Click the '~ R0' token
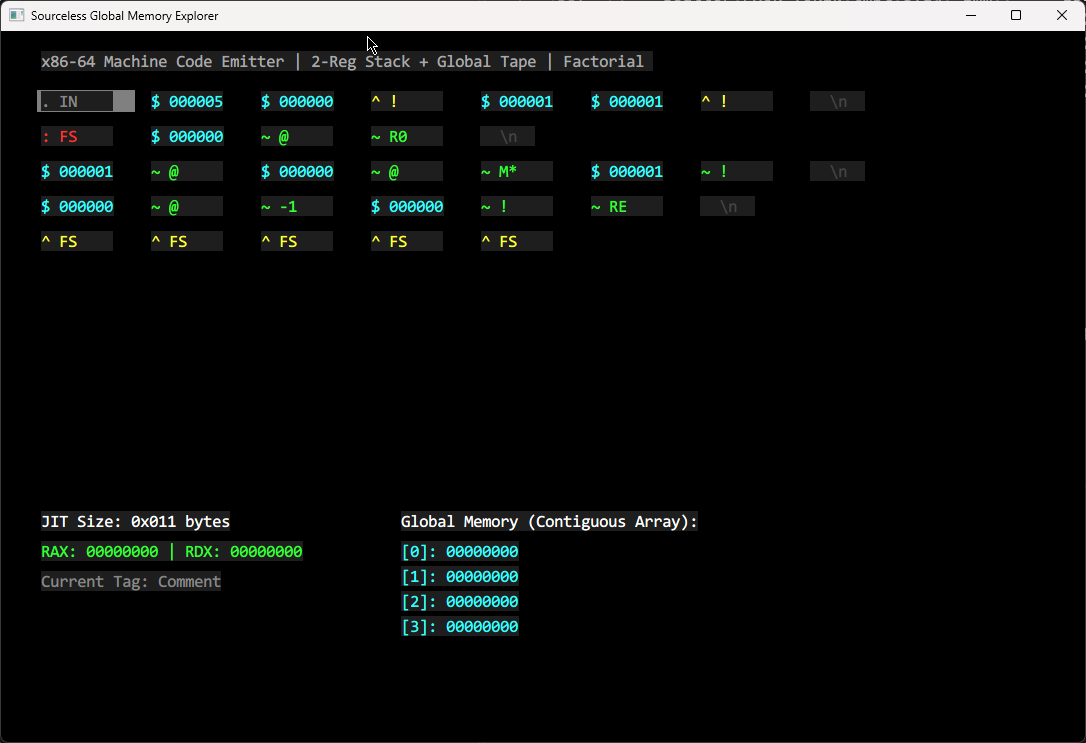Screen dimensions: 1086x743 [406, 136]
